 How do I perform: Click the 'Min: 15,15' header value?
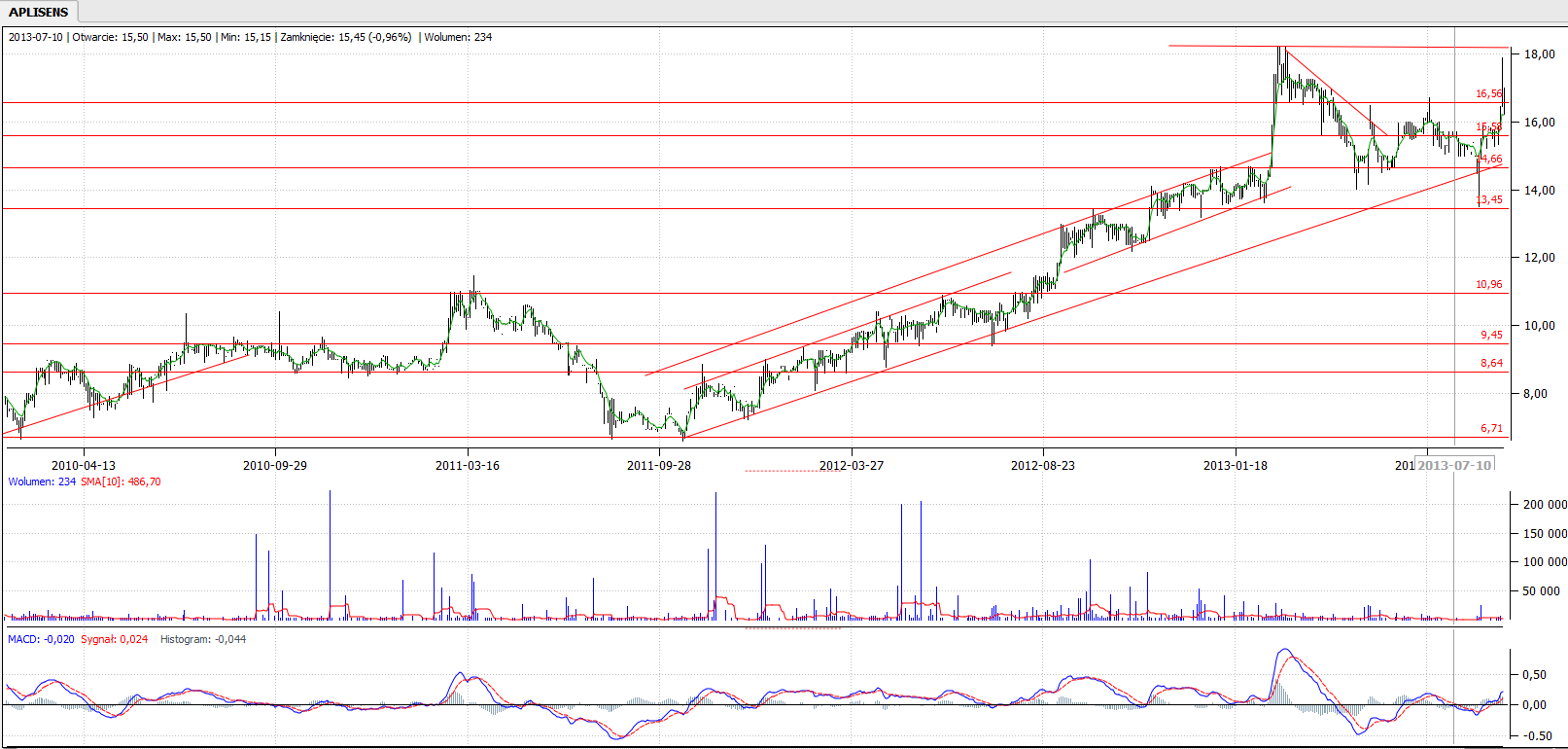(x=246, y=37)
